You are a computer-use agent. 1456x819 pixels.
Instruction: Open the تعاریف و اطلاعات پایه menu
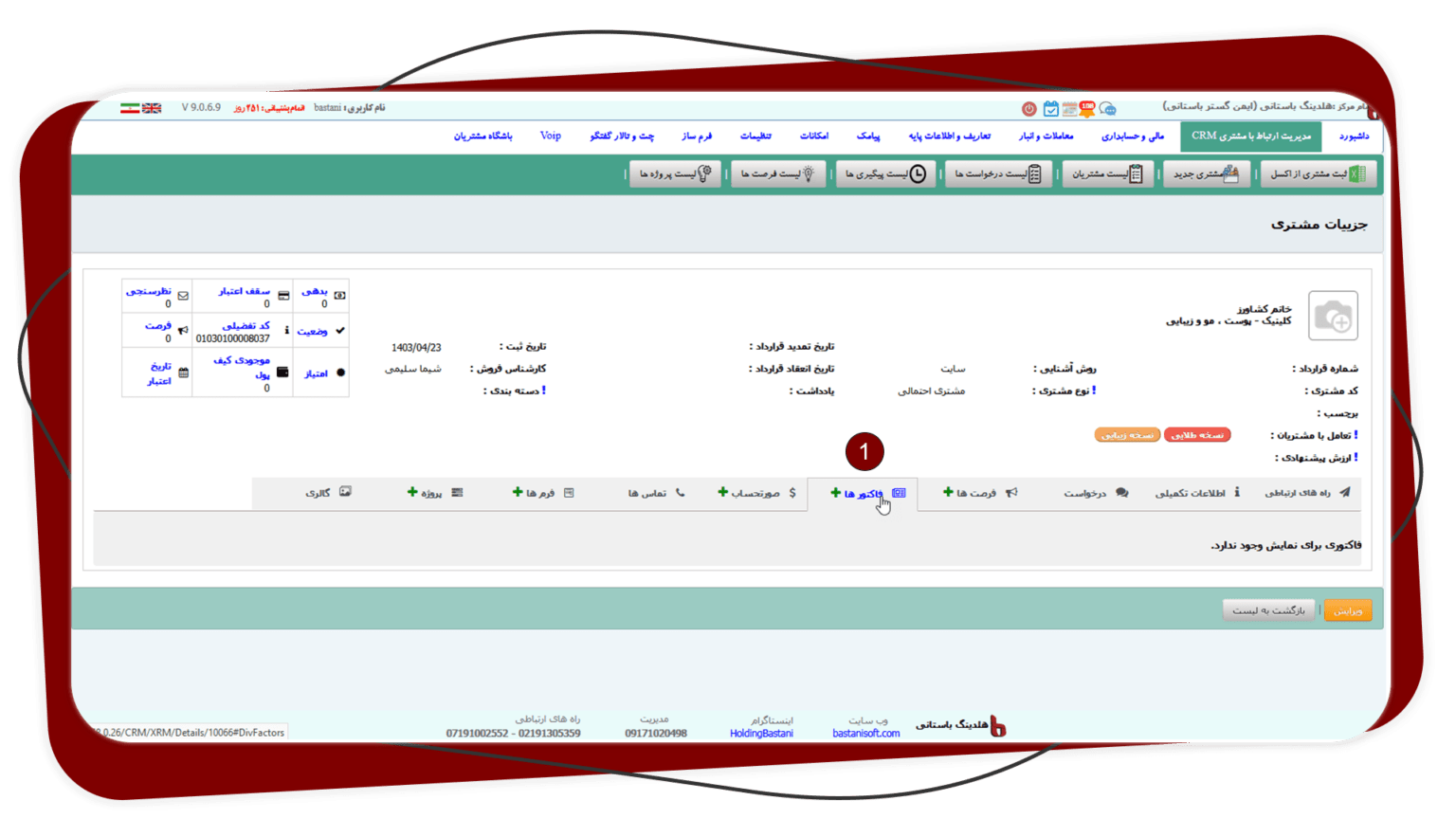(950, 136)
